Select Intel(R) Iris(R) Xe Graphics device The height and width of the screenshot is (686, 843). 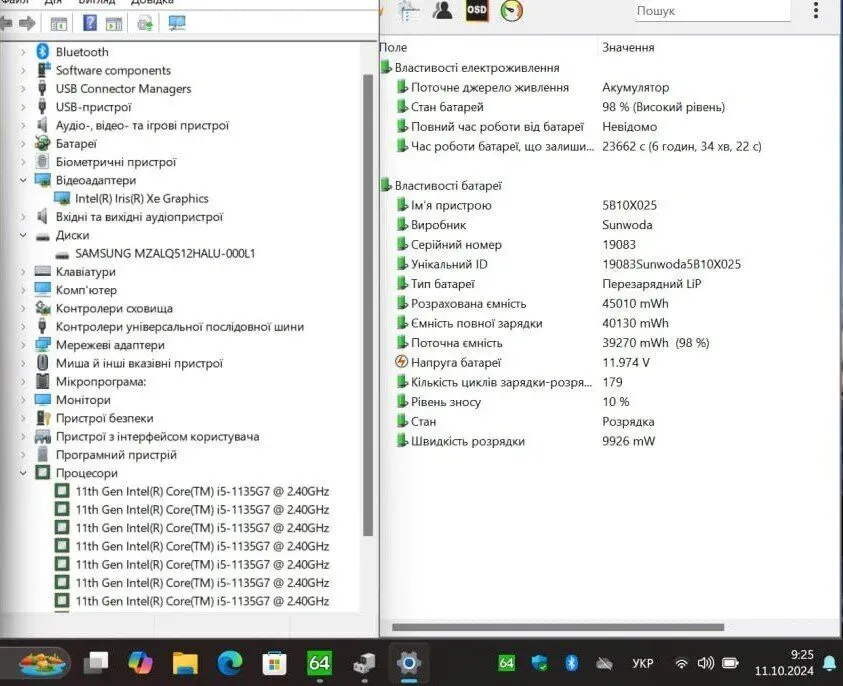click(141, 198)
